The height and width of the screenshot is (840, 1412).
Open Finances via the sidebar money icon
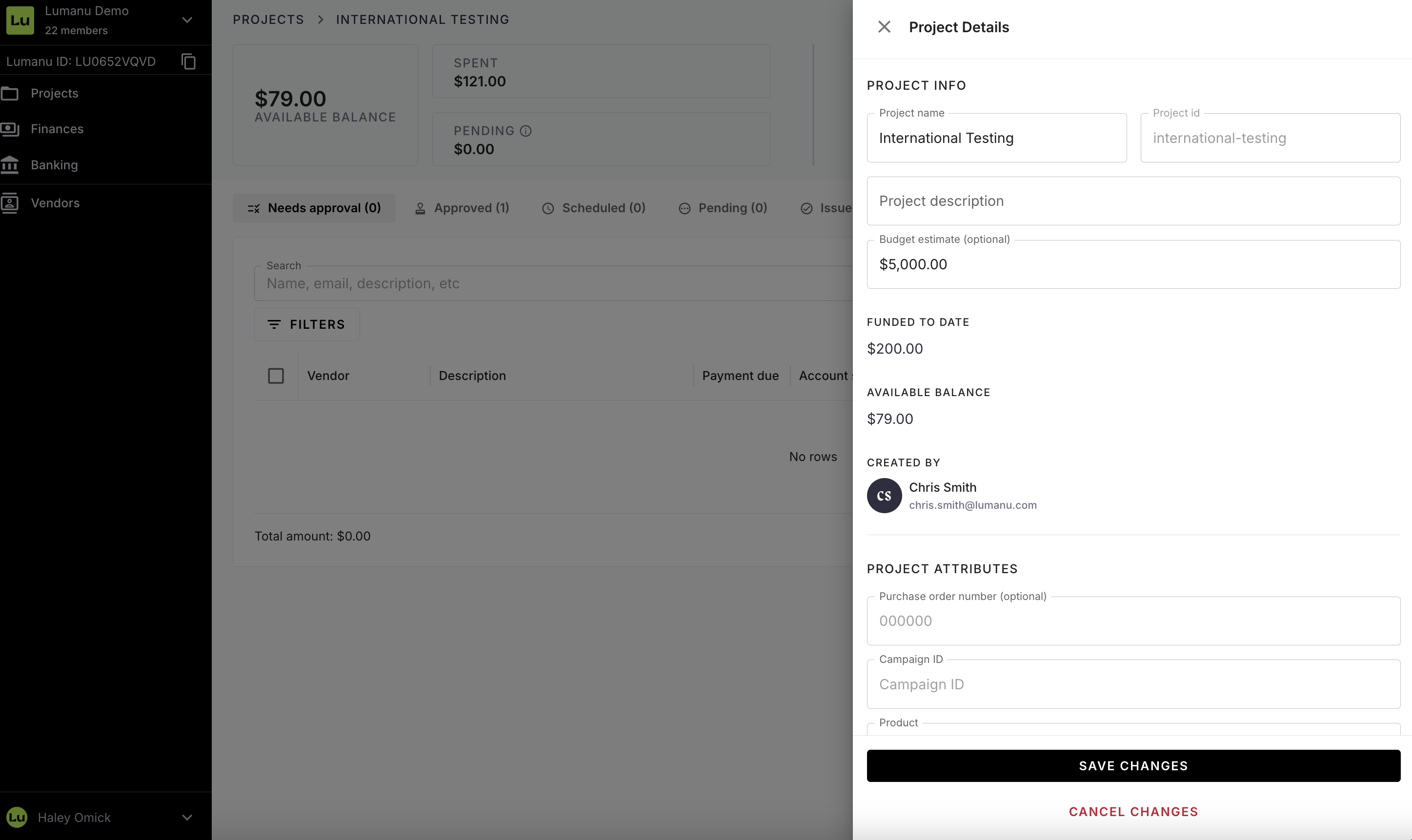tap(10, 129)
